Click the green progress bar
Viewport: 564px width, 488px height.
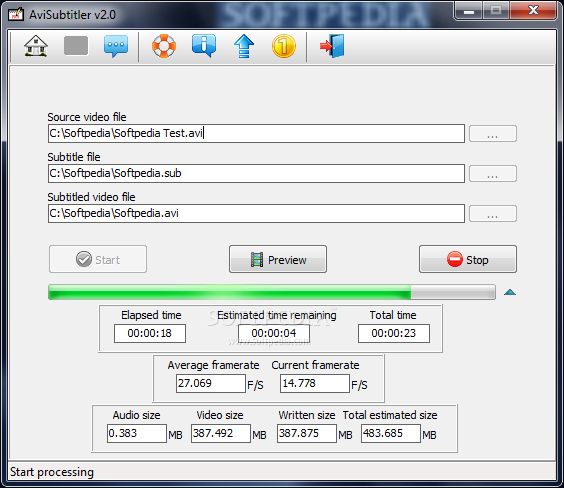[272, 292]
